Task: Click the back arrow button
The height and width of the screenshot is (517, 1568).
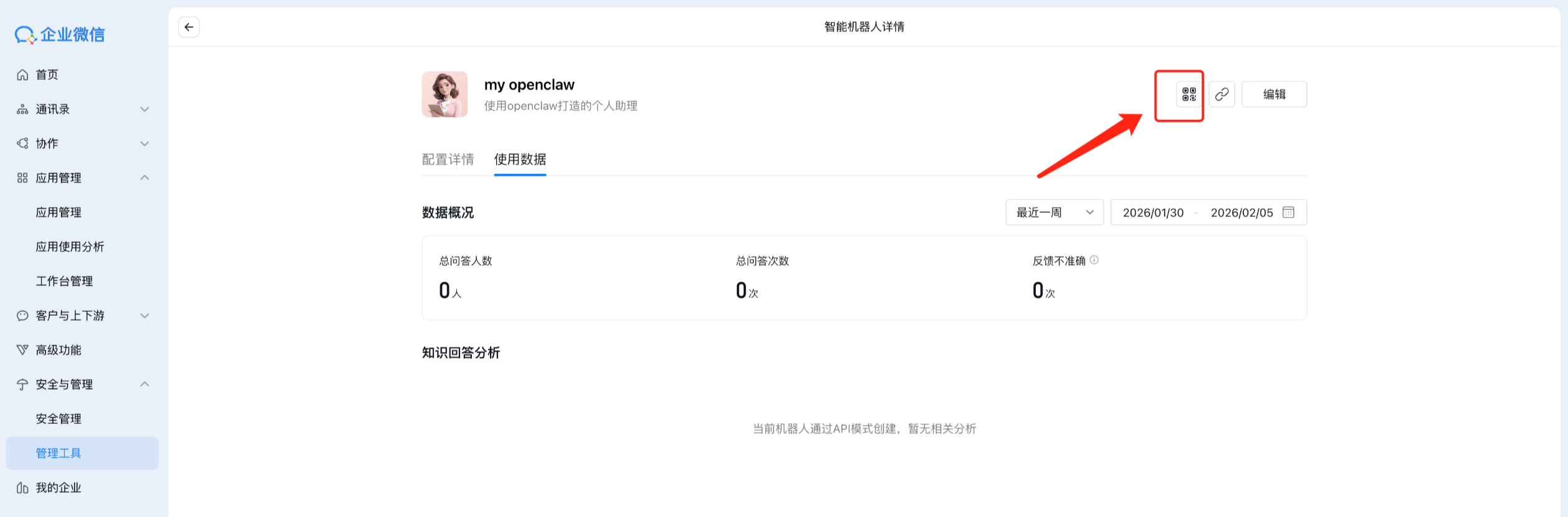Action: tap(189, 27)
